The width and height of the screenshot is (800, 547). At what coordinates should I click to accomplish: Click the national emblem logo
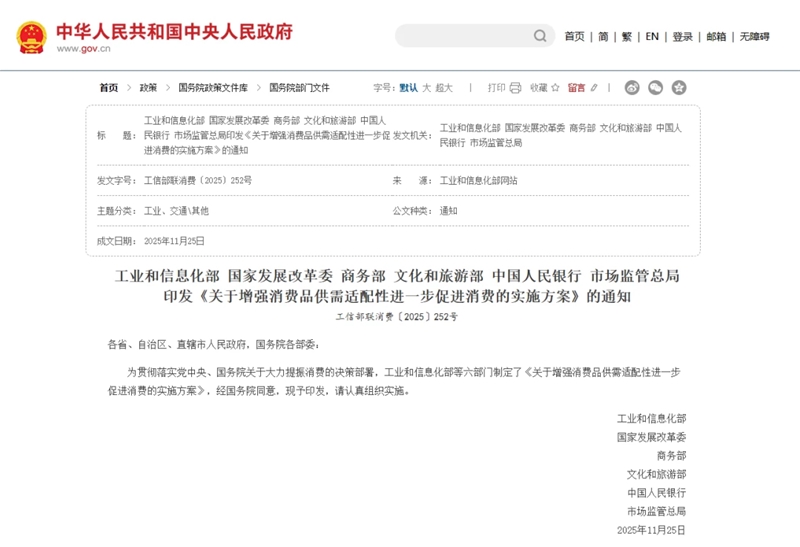(31, 37)
